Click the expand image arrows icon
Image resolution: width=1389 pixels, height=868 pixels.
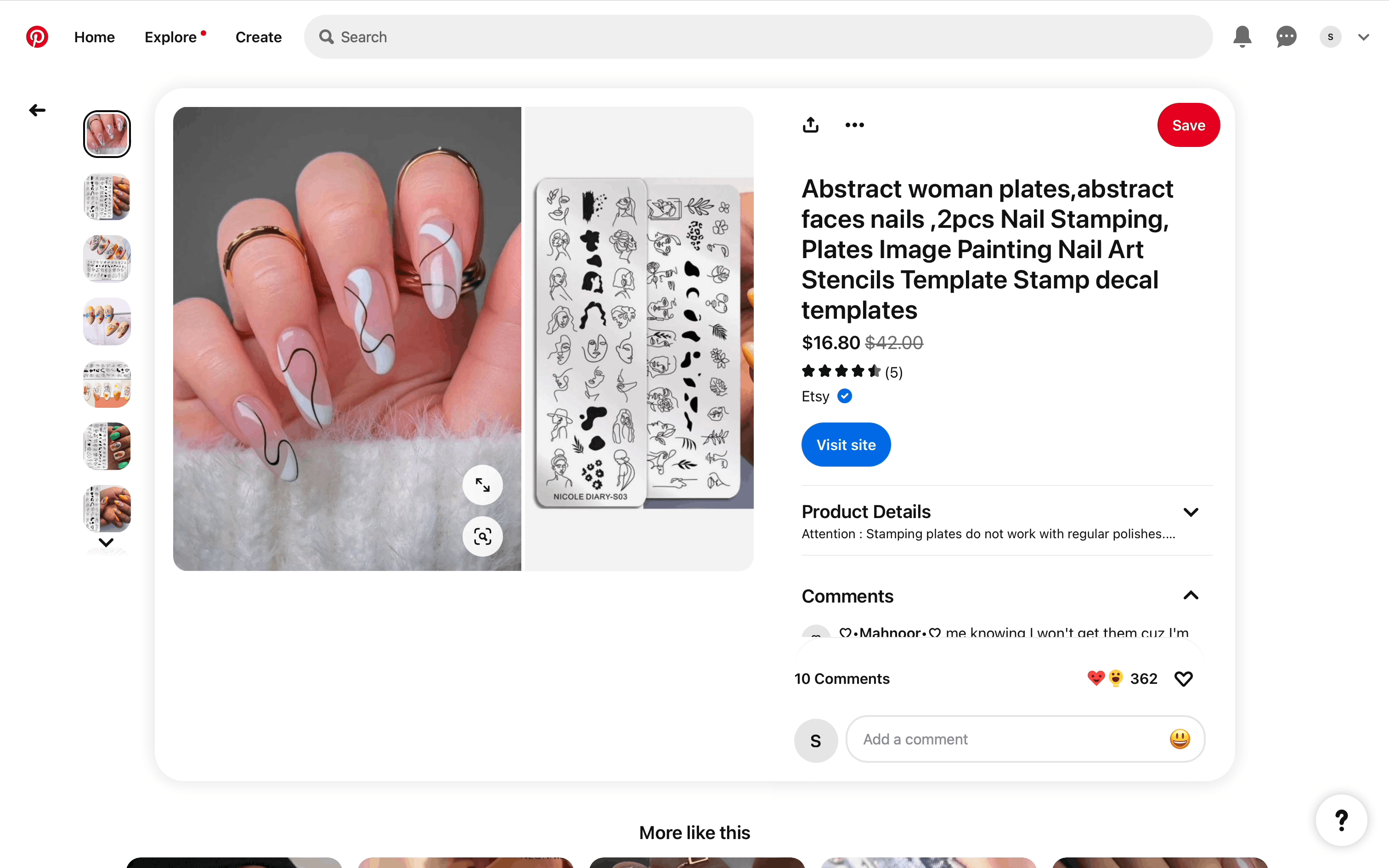coord(483,485)
